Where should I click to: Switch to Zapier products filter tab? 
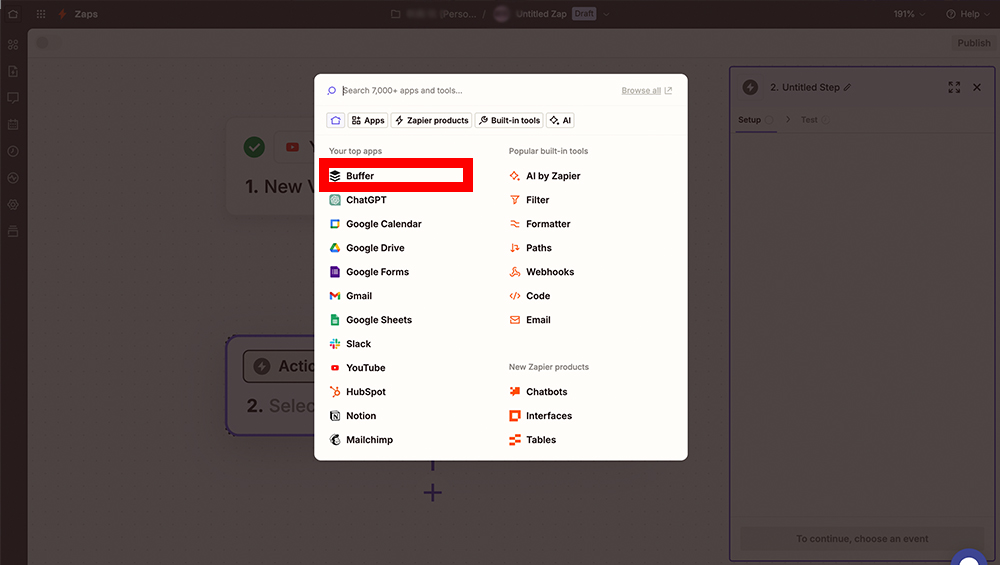431,120
